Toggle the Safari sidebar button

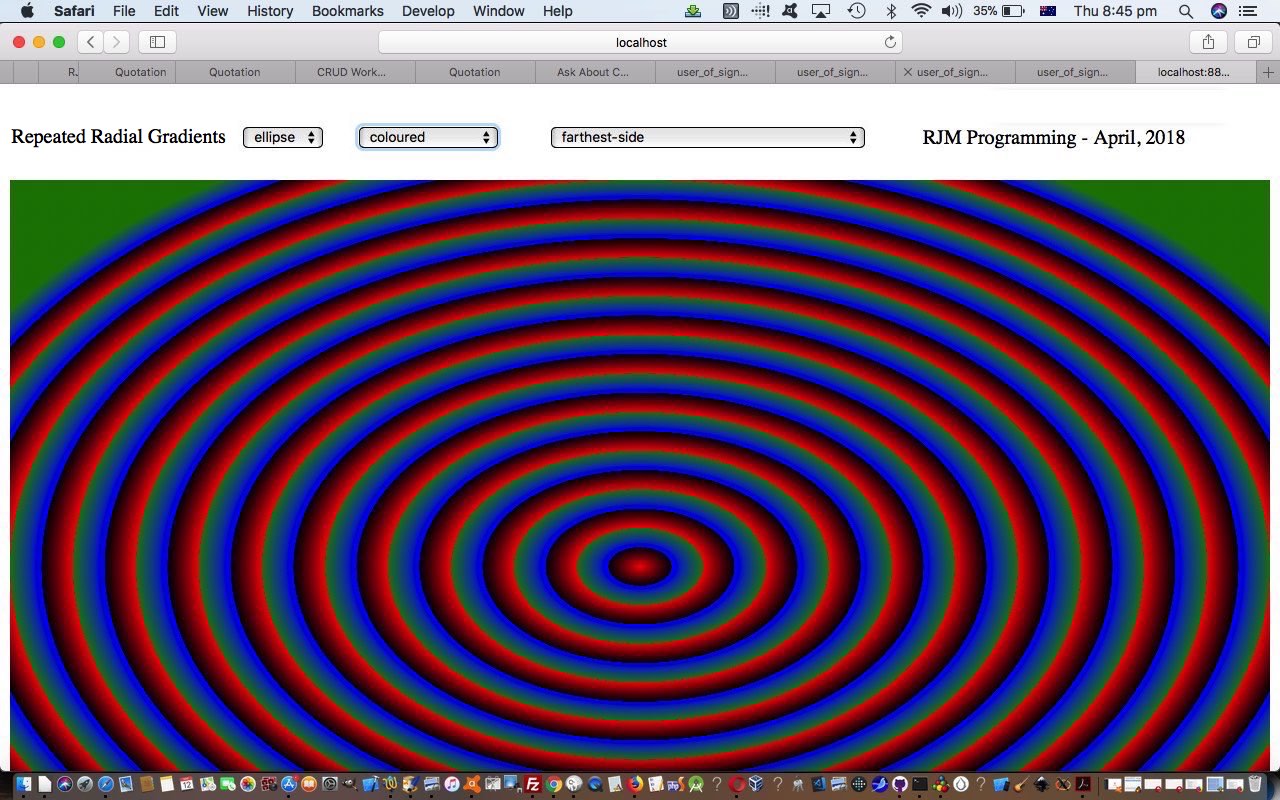[x=157, y=42]
